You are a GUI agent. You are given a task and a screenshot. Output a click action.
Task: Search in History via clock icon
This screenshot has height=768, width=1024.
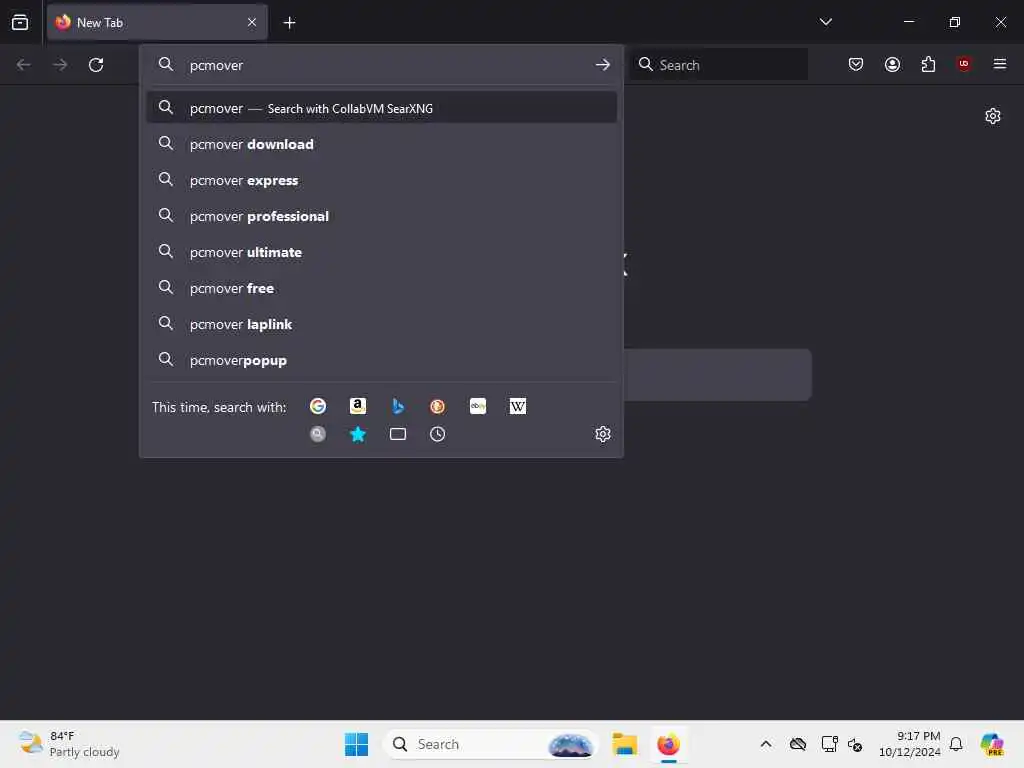[x=438, y=434]
